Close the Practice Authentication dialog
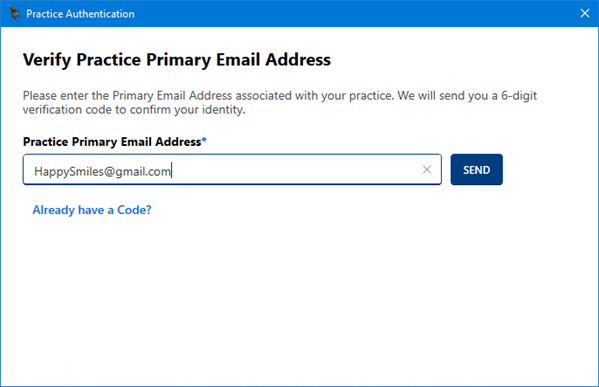The width and height of the screenshot is (599, 387). click(x=584, y=13)
